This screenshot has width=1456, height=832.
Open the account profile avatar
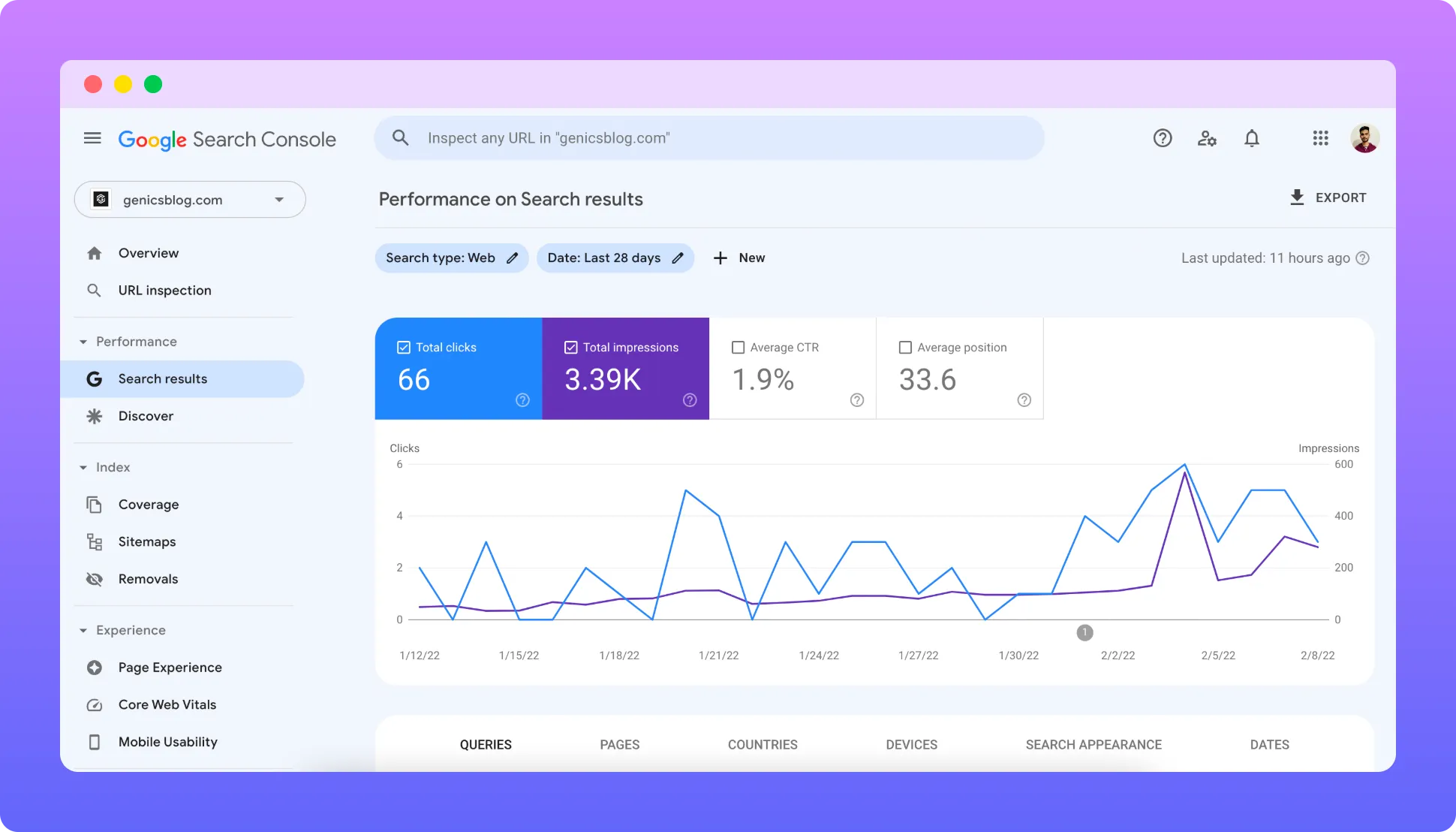pyautogui.click(x=1365, y=138)
